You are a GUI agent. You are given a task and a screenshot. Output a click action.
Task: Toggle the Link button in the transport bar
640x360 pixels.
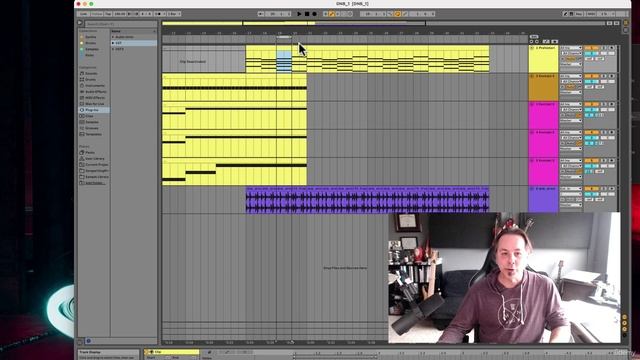pyautogui.click(x=83, y=14)
